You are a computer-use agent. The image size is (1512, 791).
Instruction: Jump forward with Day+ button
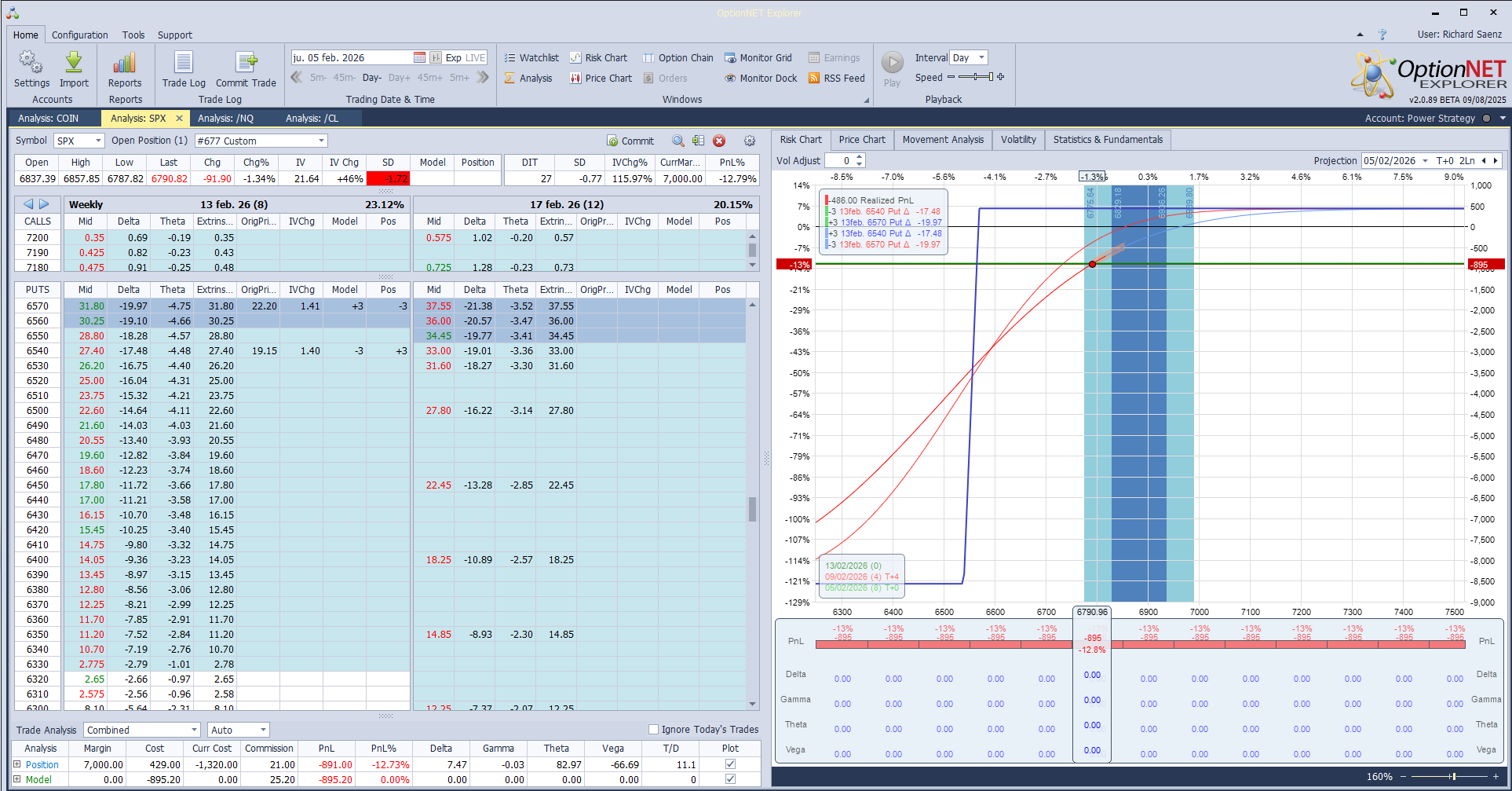point(399,78)
